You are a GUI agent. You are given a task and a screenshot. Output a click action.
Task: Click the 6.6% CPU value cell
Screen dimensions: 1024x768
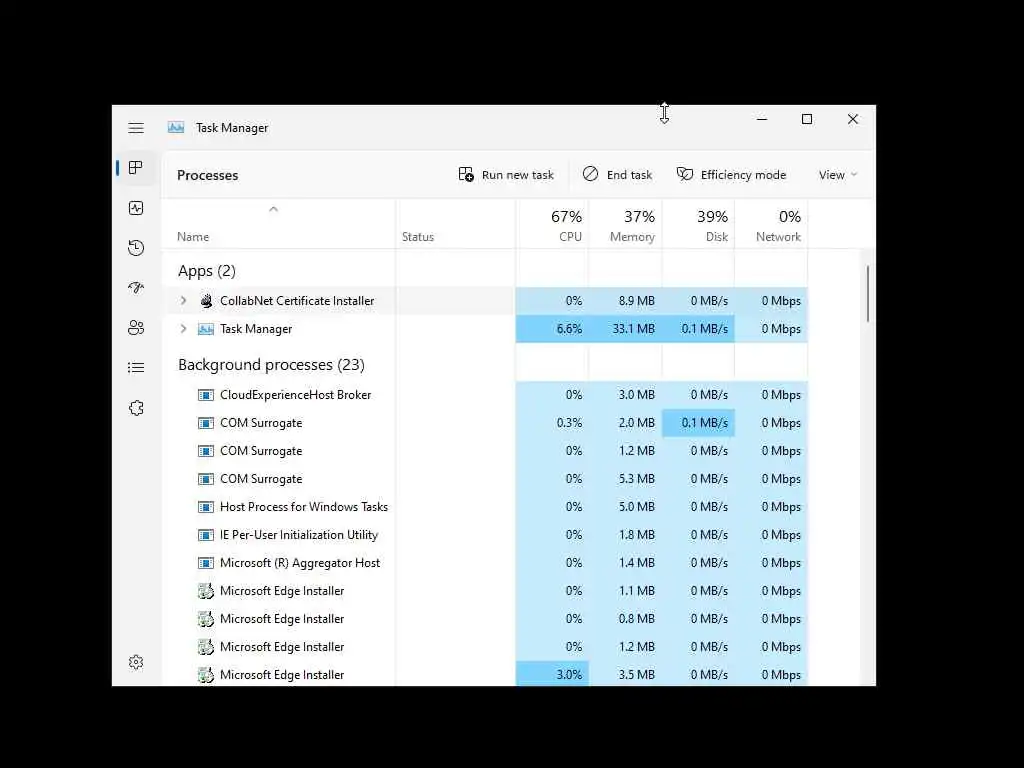552,329
